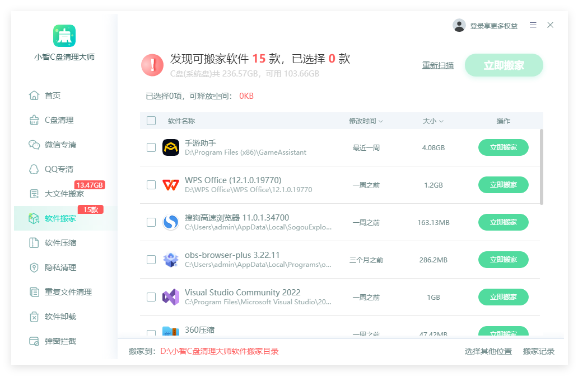The height and width of the screenshot is (376, 579).
Task: Click the 360压缩 app icon
Action: 171,331
